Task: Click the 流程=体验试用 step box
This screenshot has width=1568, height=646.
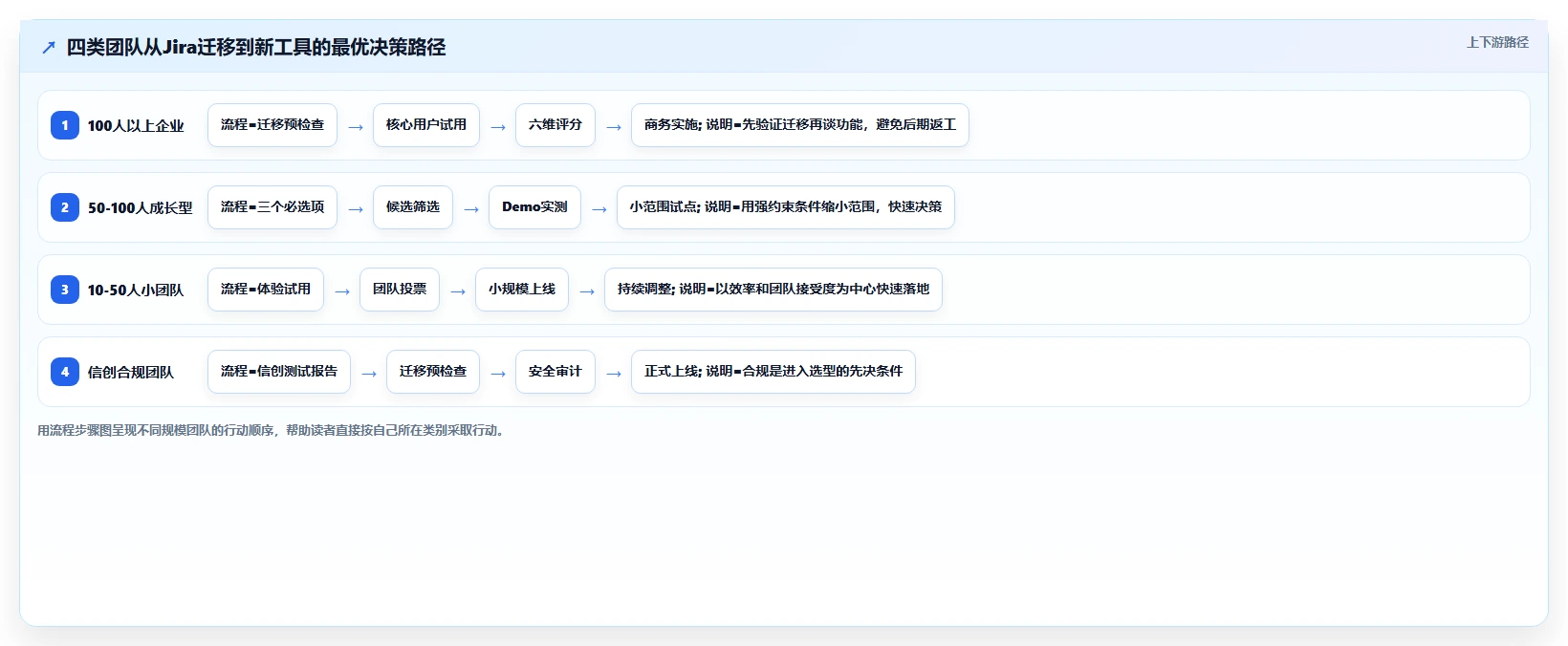Action: 266,290
